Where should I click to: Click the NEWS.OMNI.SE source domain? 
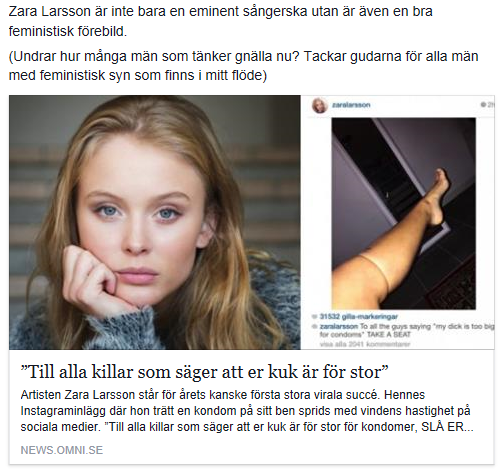click(x=62, y=450)
